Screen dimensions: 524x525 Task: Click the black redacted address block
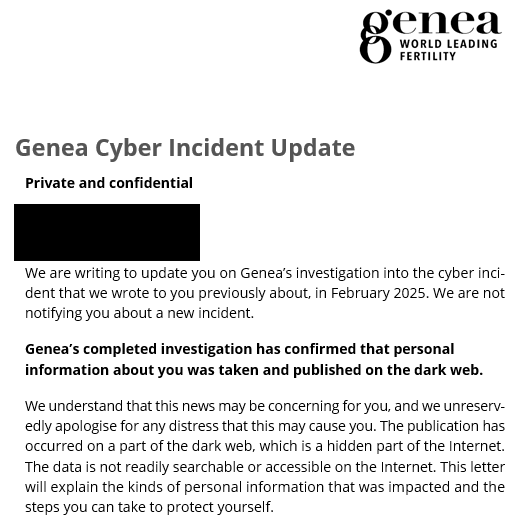coord(107,232)
